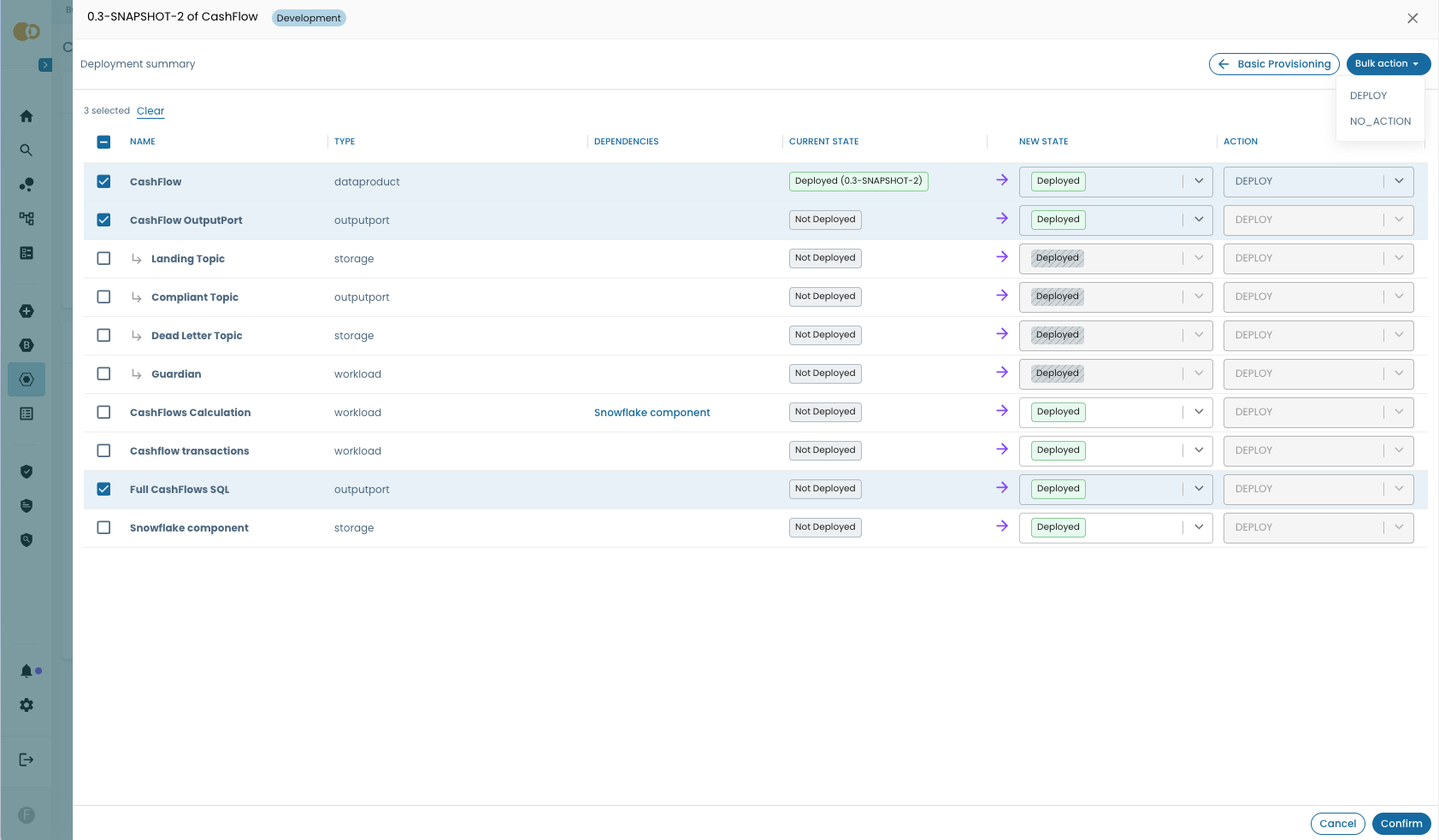Open the list icon in sidebar
The width and height of the screenshot is (1439, 840).
(27, 253)
